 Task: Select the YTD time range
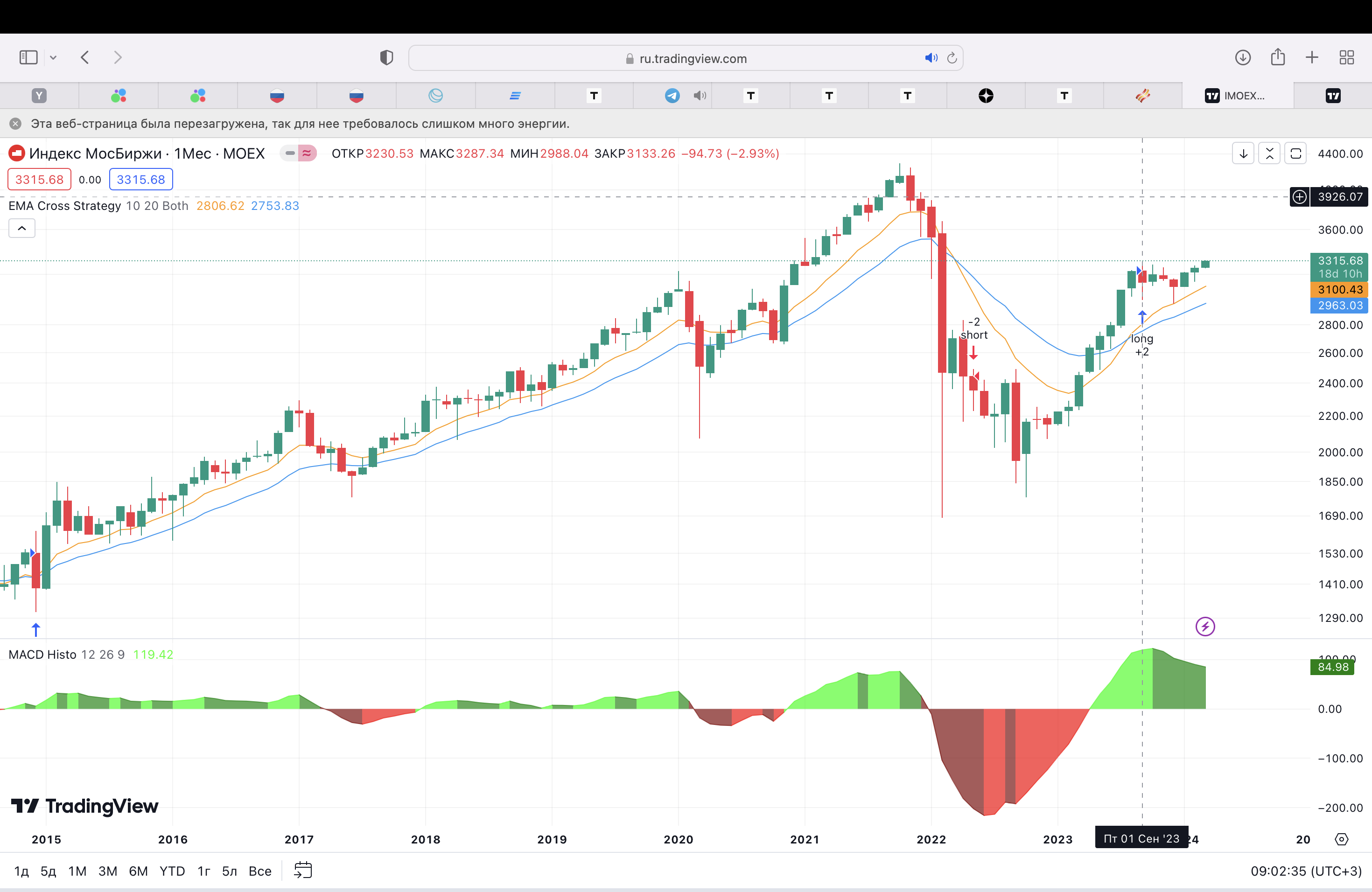(x=172, y=871)
